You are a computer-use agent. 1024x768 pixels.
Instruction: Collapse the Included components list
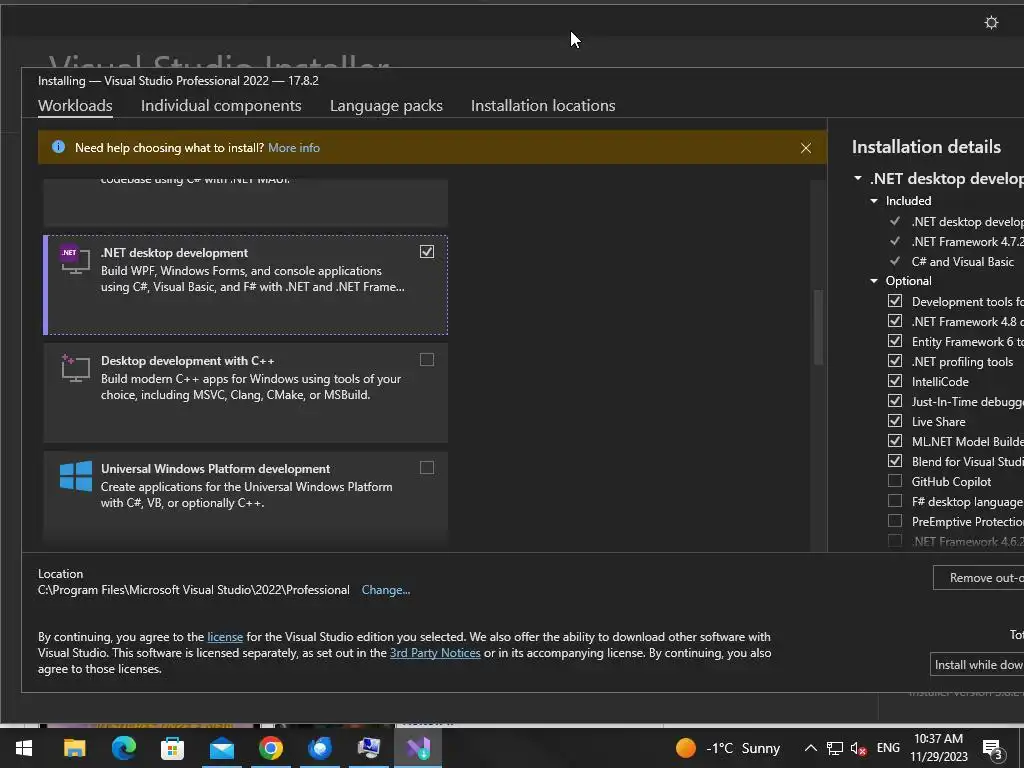[874, 201]
